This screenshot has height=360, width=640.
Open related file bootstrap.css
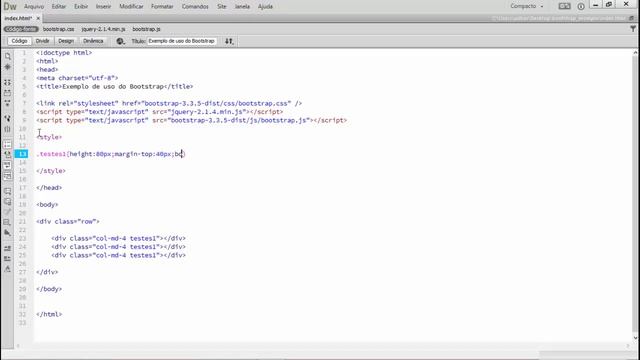(58, 29)
